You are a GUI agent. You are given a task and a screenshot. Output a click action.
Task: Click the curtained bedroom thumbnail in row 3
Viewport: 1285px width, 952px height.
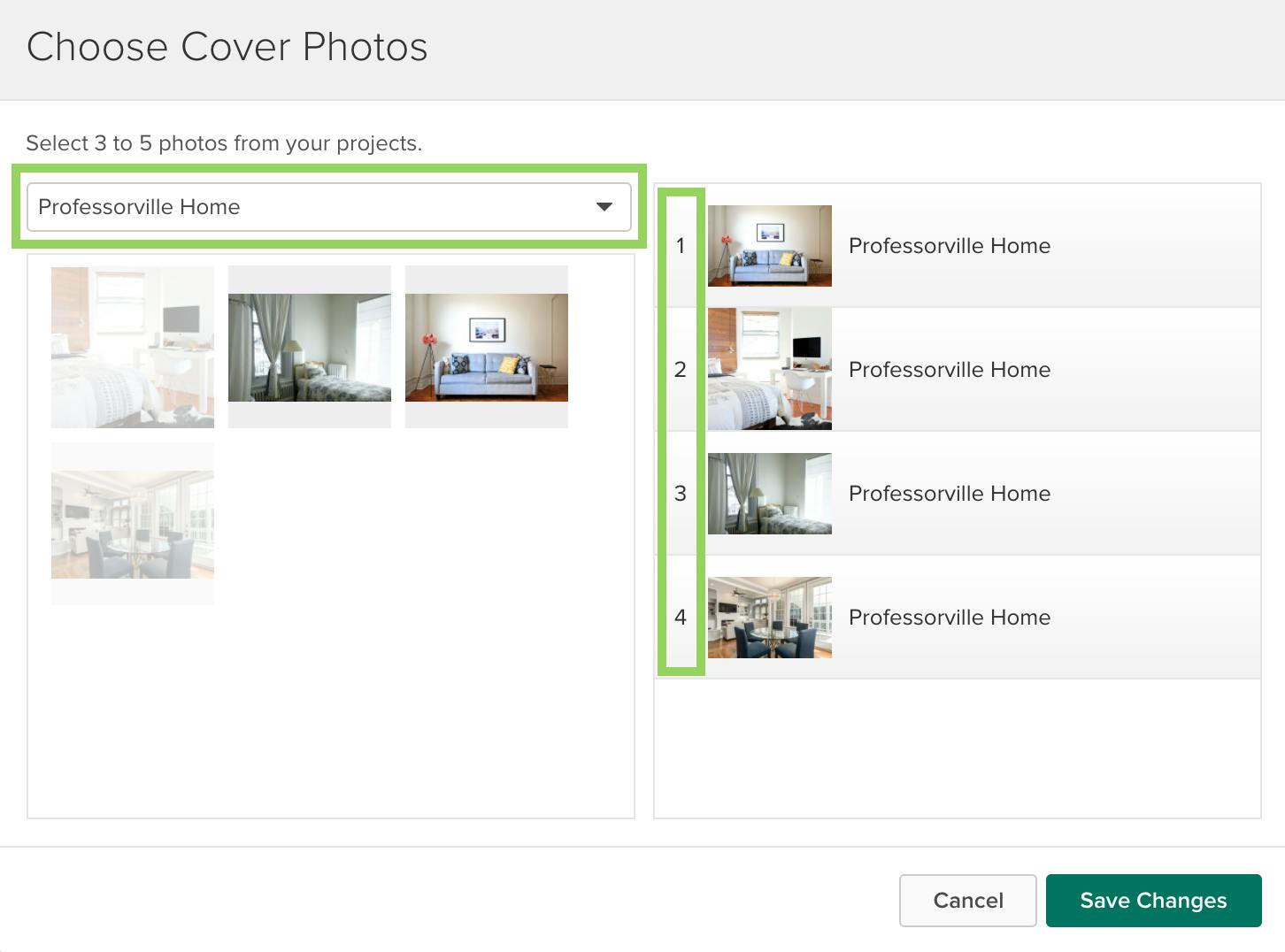tap(770, 494)
